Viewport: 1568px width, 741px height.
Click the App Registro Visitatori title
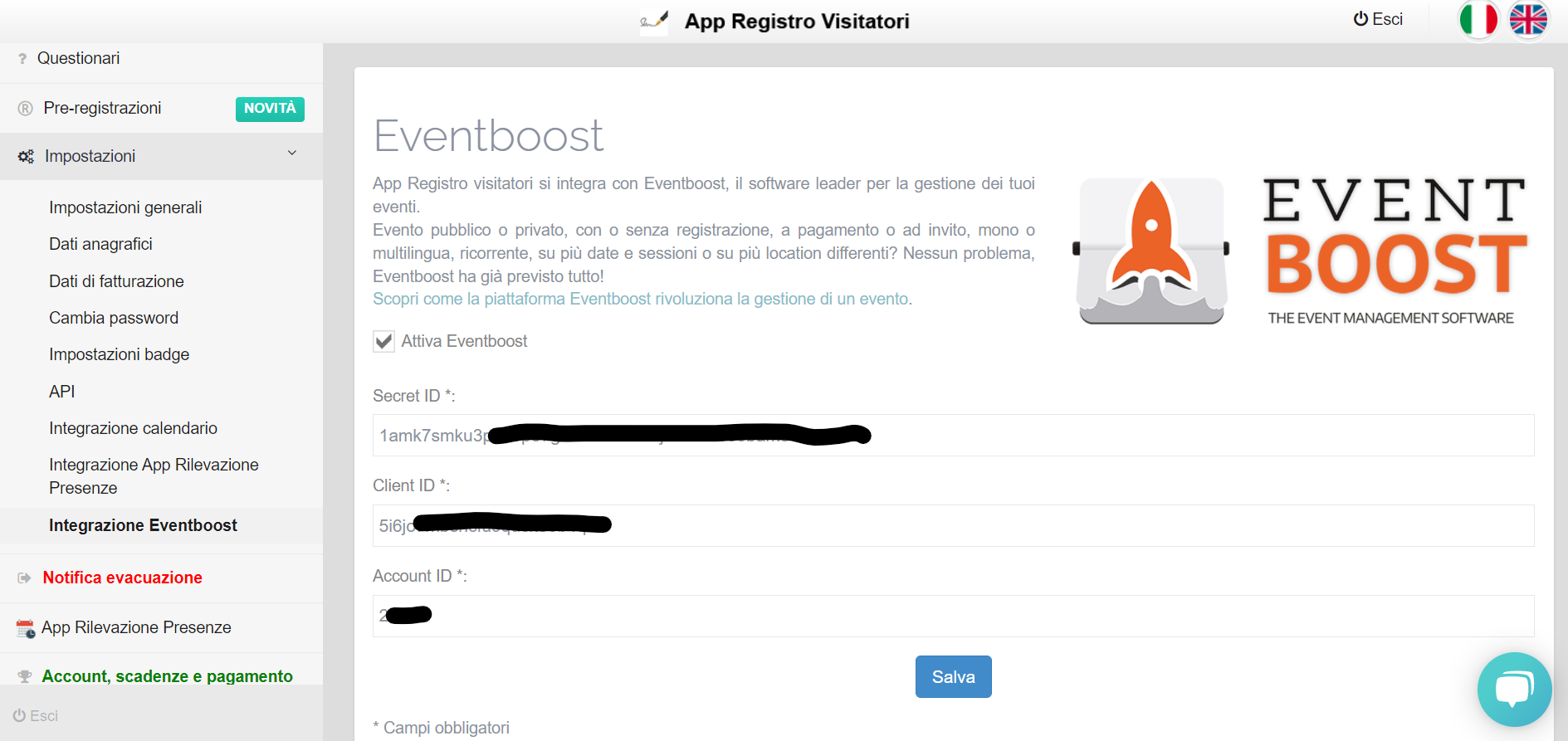[x=797, y=22]
